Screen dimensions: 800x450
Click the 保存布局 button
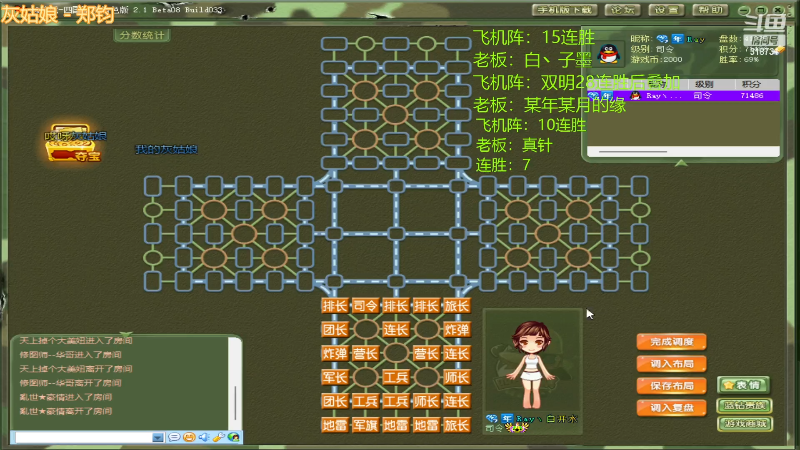[671, 386]
